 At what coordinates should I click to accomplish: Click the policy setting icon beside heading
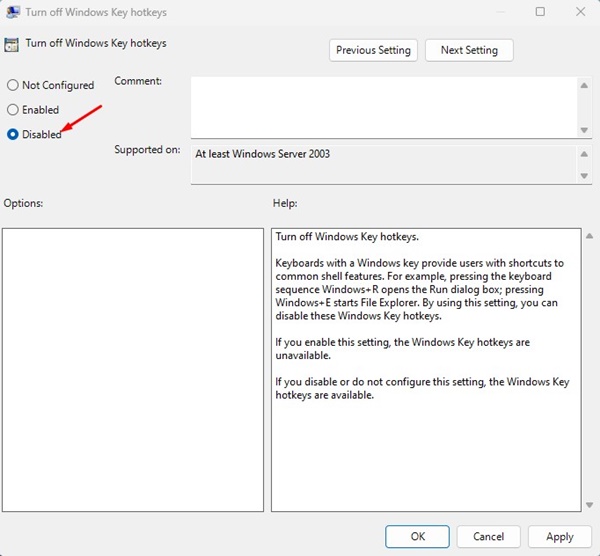point(11,45)
